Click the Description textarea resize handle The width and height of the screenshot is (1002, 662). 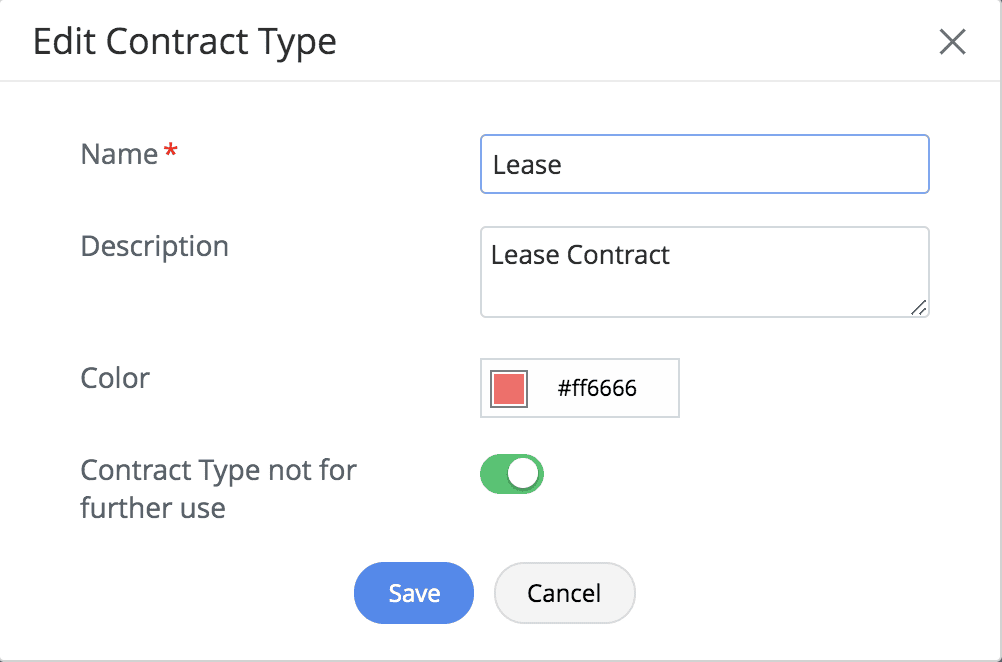pyautogui.click(x=918, y=307)
